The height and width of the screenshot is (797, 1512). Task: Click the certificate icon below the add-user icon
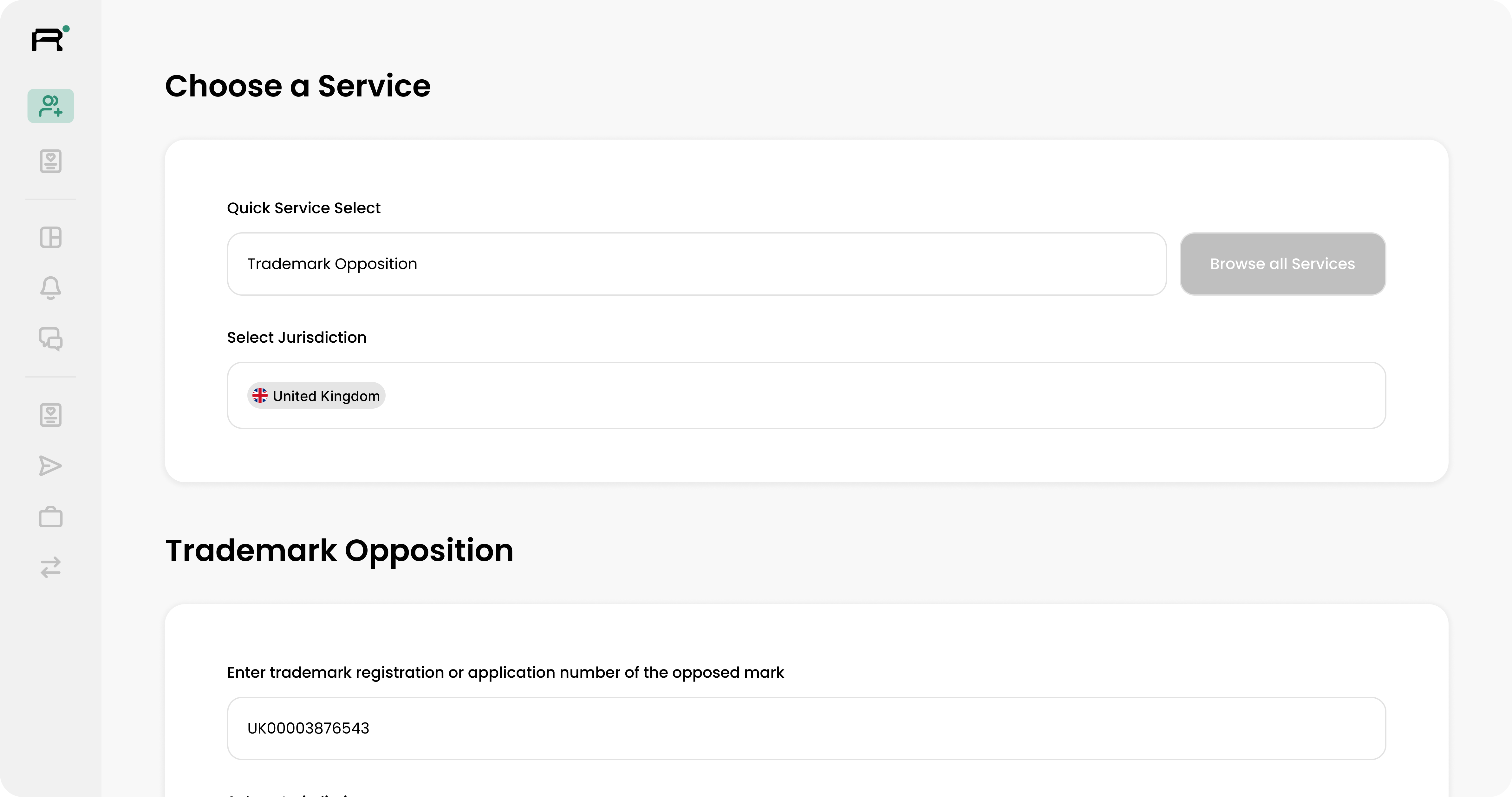[x=50, y=161]
